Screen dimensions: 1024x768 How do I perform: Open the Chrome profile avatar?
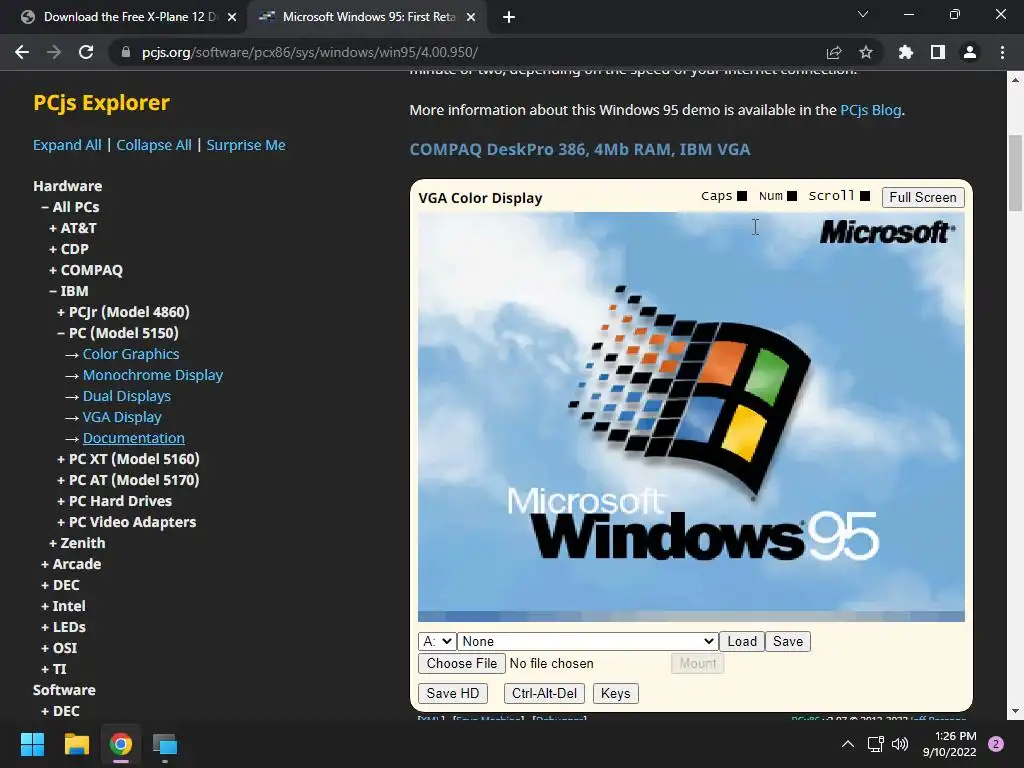click(970, 52)
